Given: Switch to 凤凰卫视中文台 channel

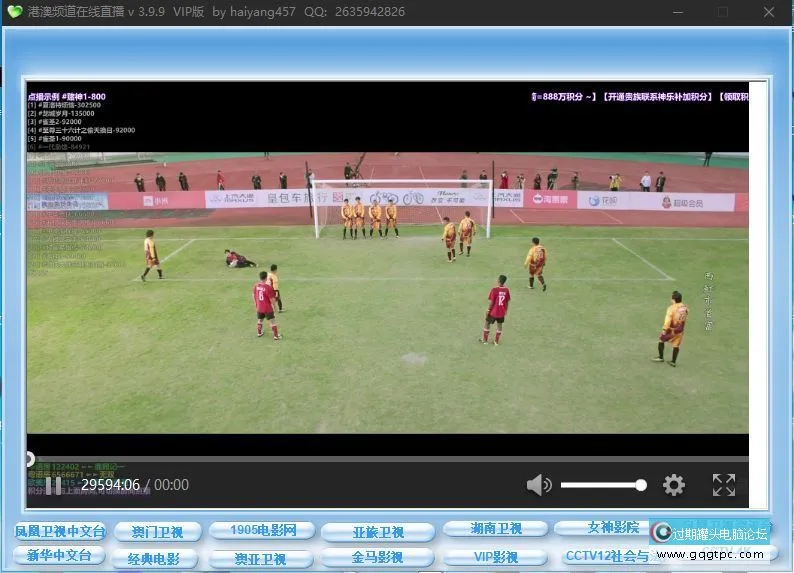Looking at the screenshot, I should click(59, 530).
